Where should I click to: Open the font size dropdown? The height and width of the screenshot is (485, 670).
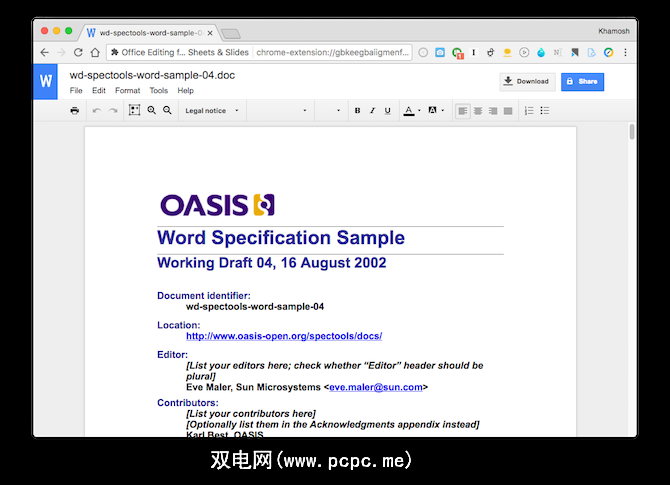[x=330, y=111]
